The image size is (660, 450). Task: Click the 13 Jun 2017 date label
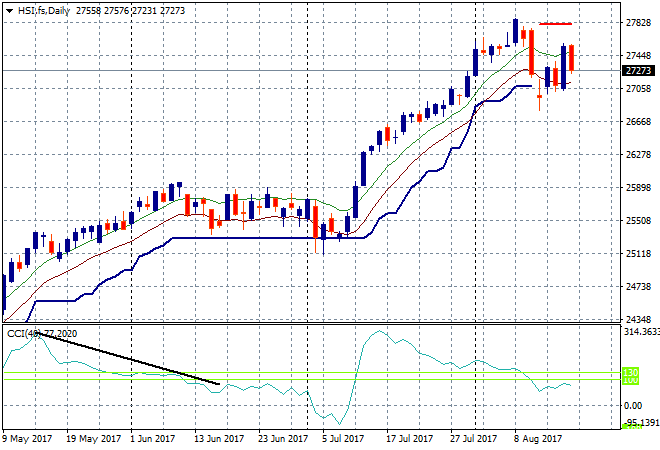pos(218,438)
